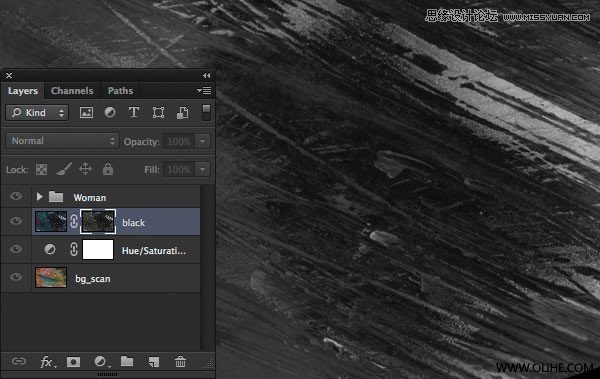Select the layer named black
Image resolution: width=600 pixels, height=379 pixels.
coord(134,223)
